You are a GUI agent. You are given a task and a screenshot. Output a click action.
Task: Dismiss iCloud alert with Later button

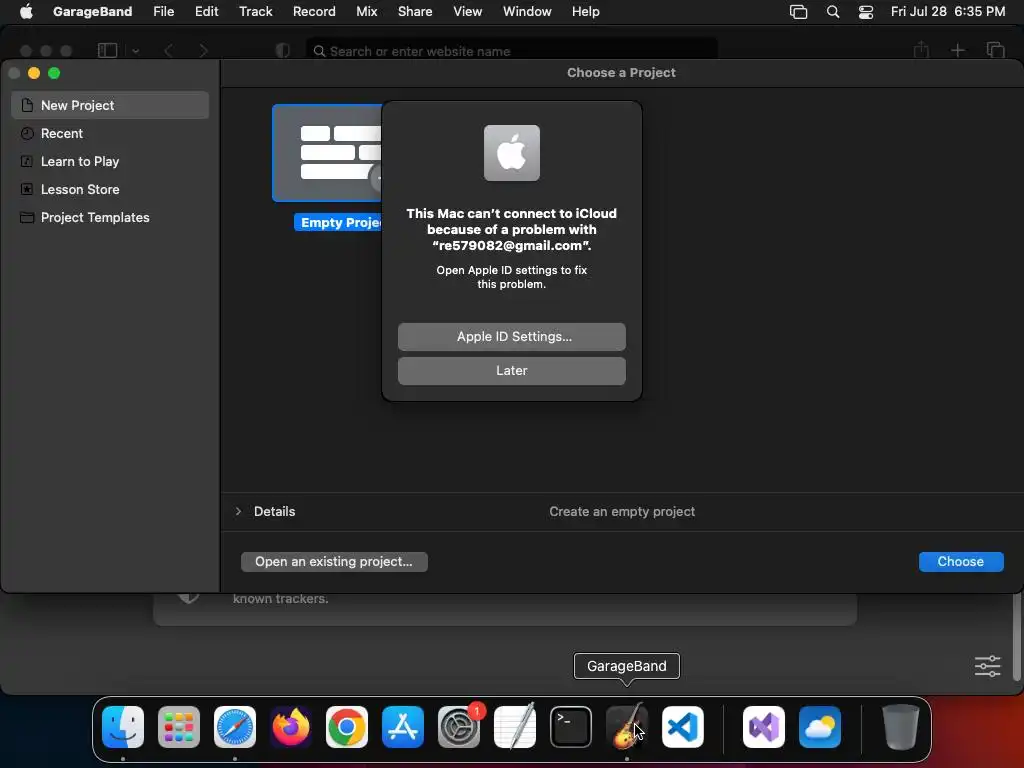pyautogui.click(x=511, y=370)
